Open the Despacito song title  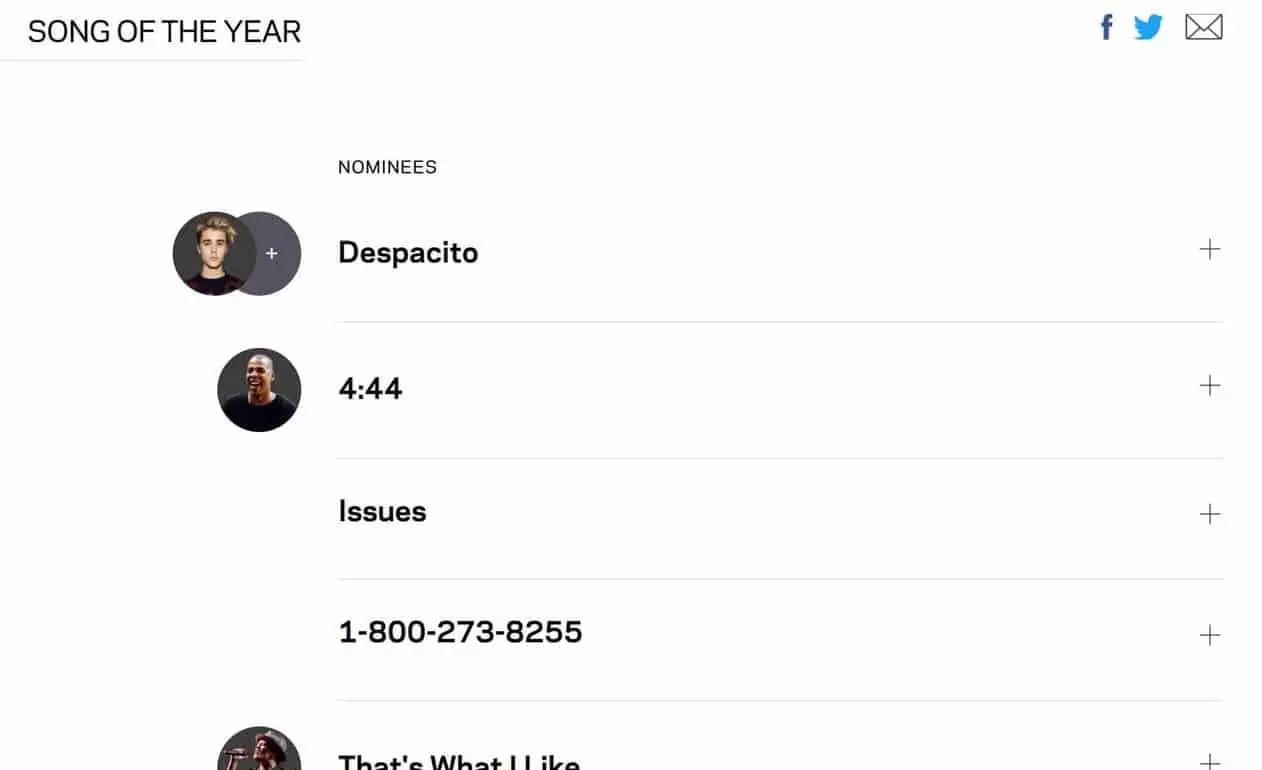point(408,252)
